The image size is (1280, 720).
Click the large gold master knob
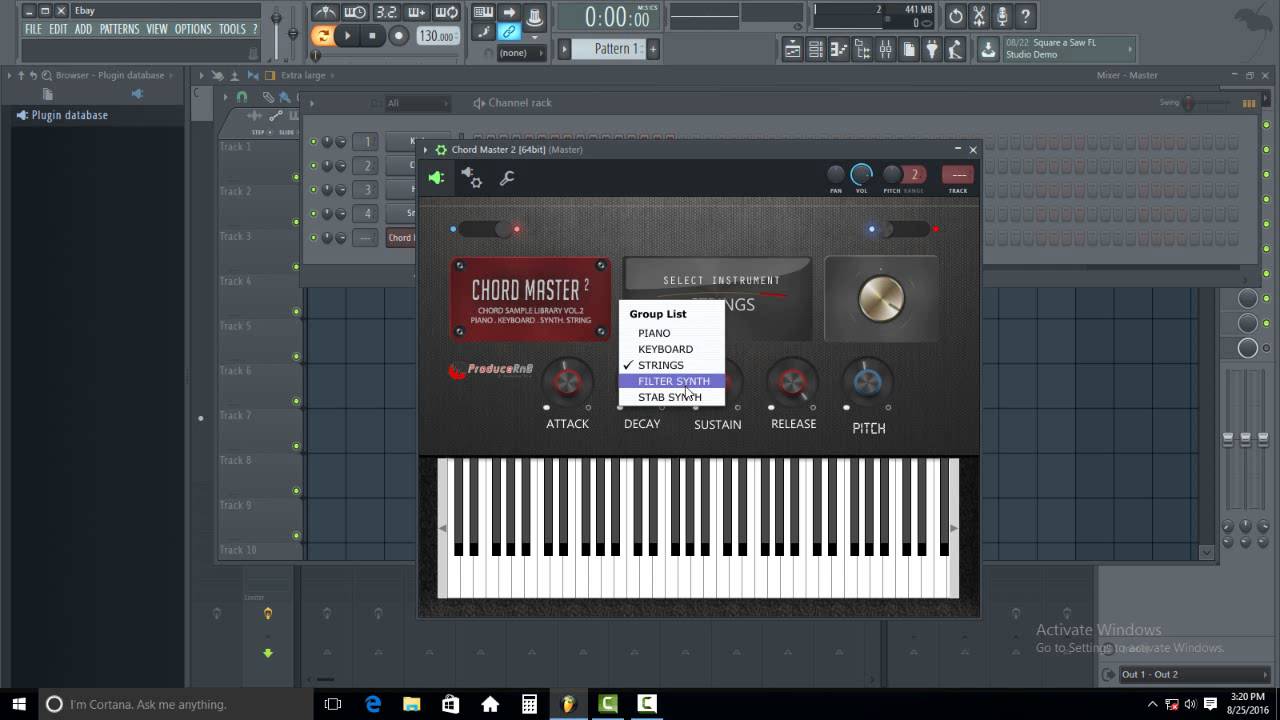881,299
